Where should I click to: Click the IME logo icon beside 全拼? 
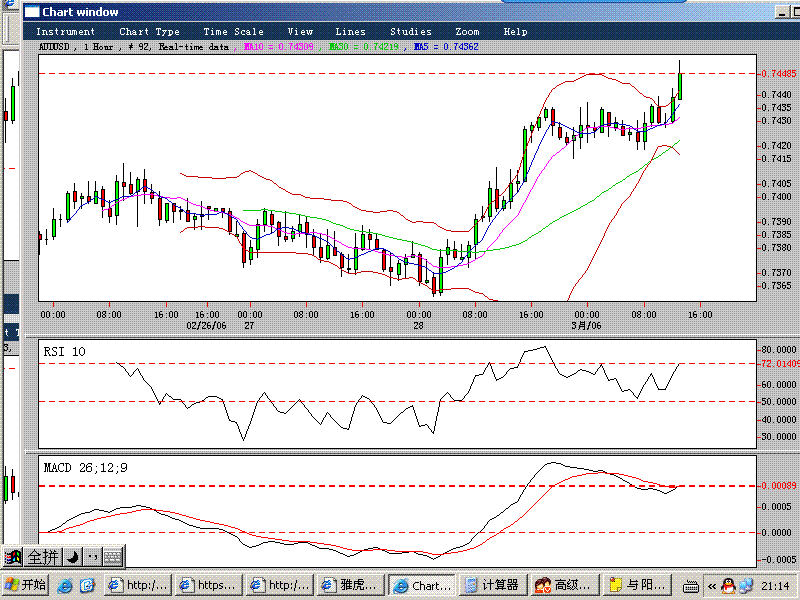pyautogui.click(x=13, y=557)
